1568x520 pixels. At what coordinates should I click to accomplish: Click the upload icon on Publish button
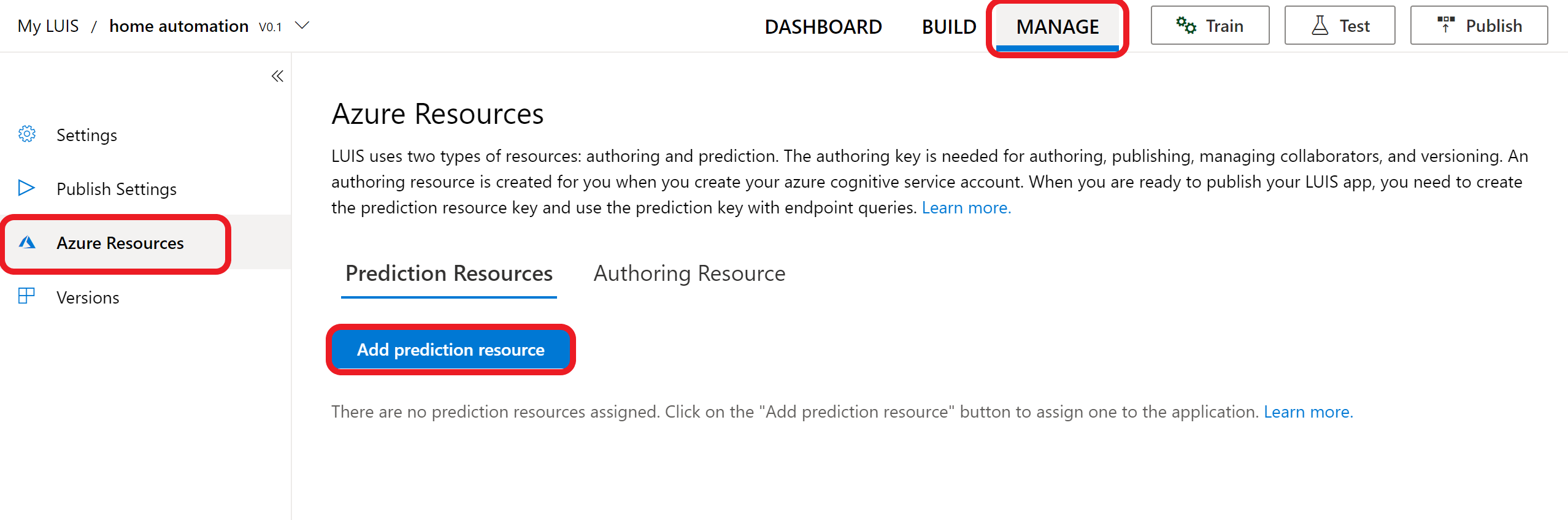(x=1446, y=25)
